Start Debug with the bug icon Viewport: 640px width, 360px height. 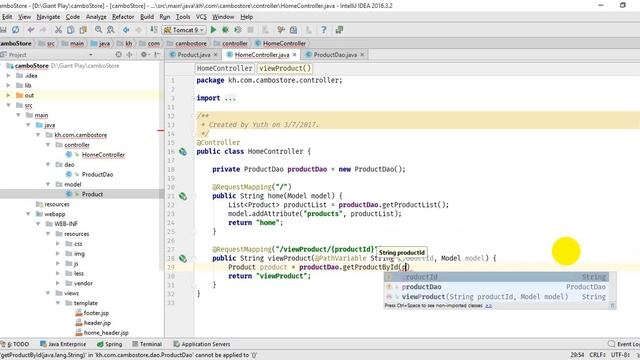click(x=225, y=30)
